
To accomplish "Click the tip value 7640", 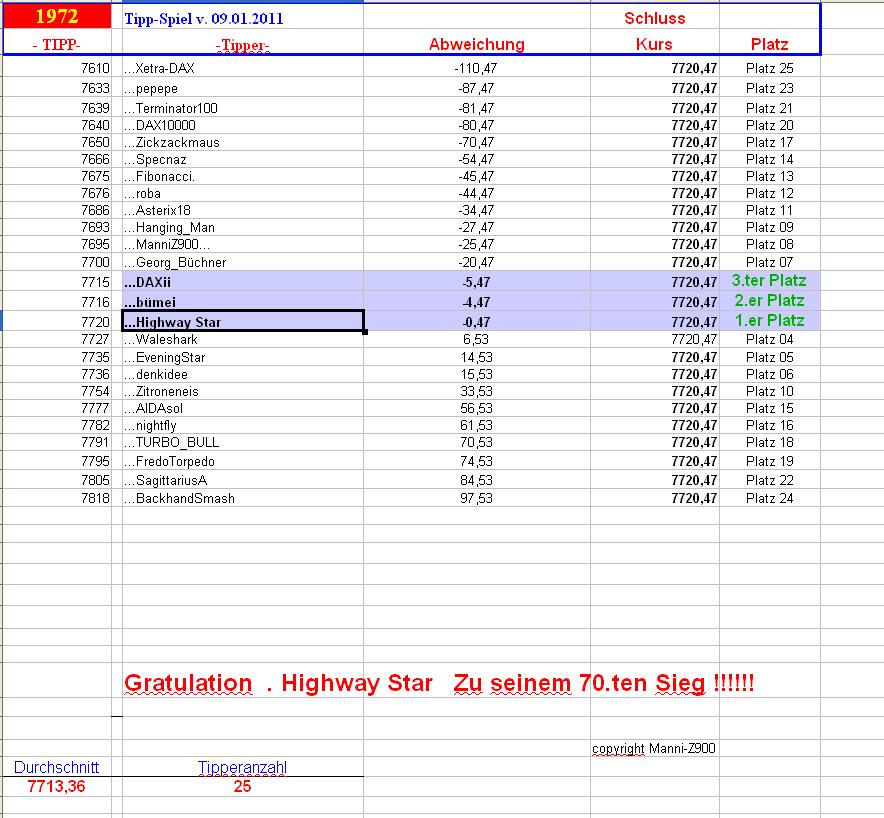I will (x=95, y=125).
